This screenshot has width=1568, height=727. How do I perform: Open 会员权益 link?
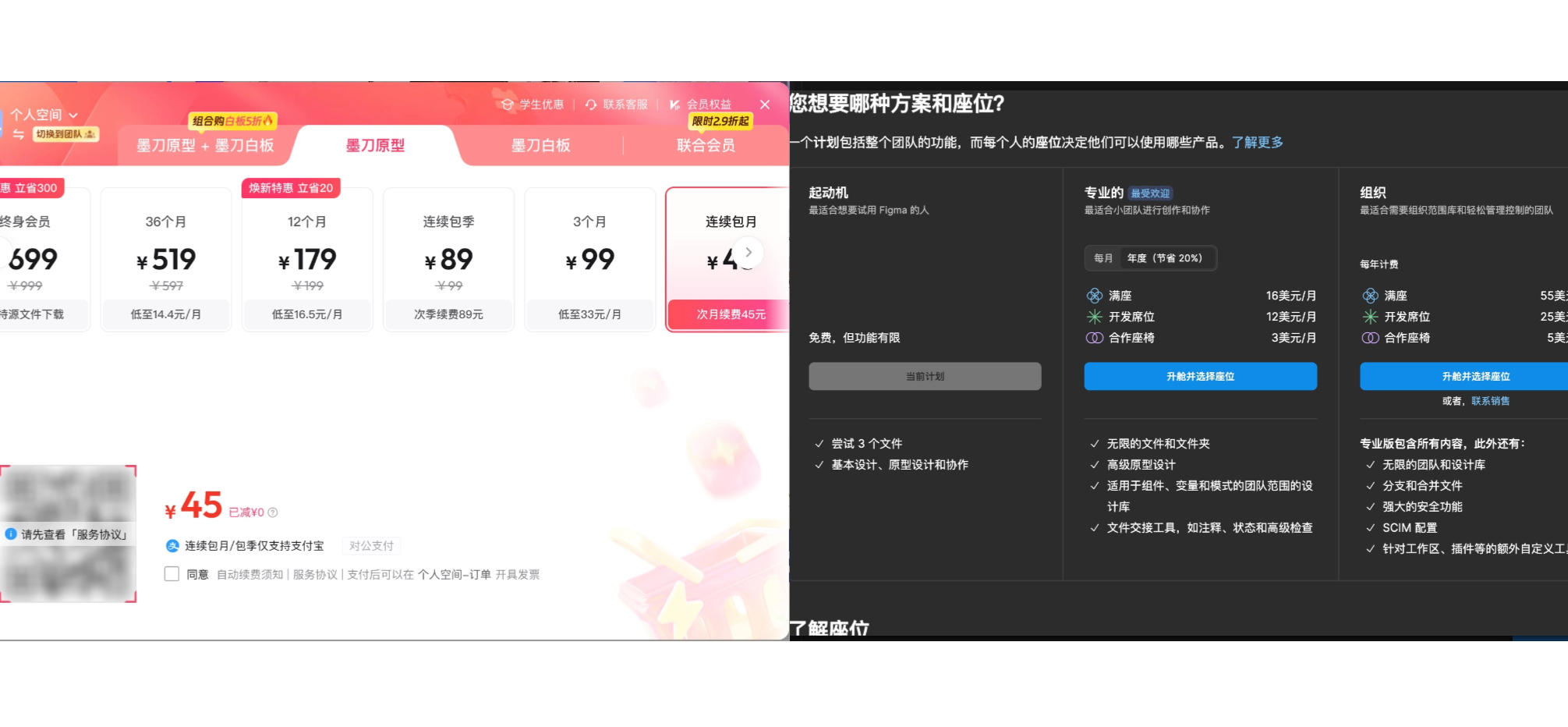[x=709, y=105]
